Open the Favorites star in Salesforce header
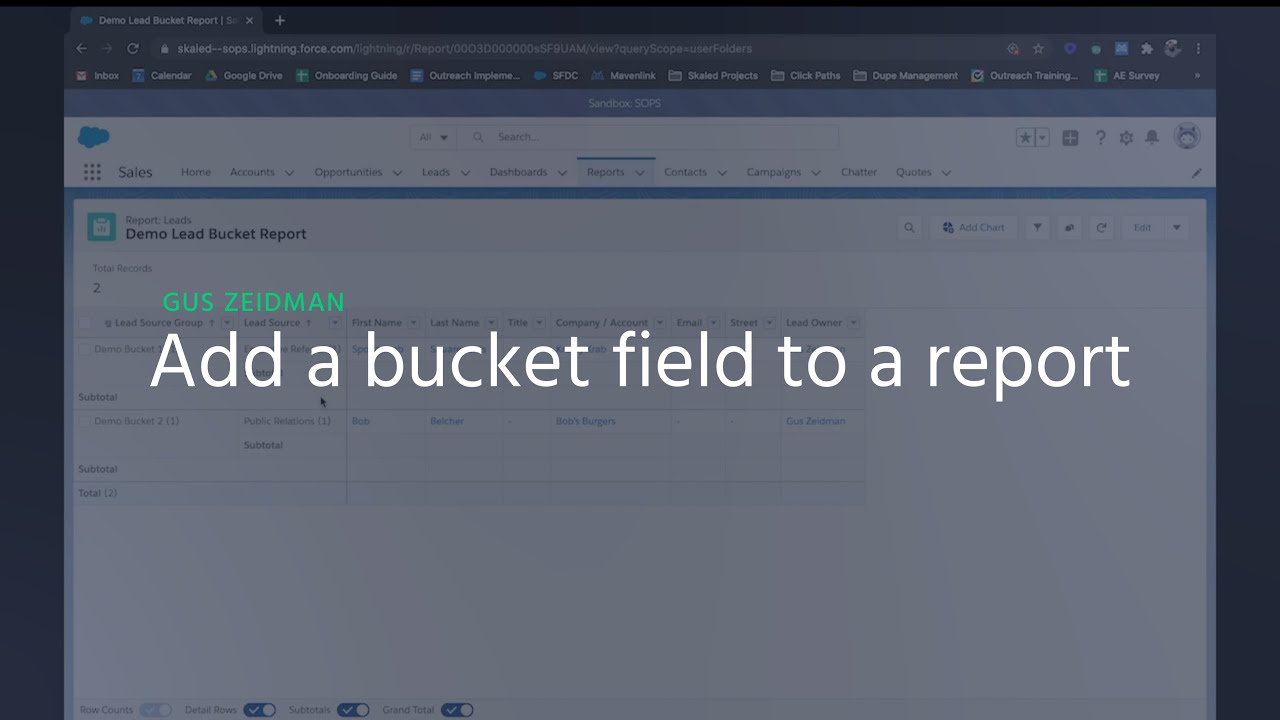Image resolution: width=1280 pixels, height=720 pixels. pos(1026,138)
